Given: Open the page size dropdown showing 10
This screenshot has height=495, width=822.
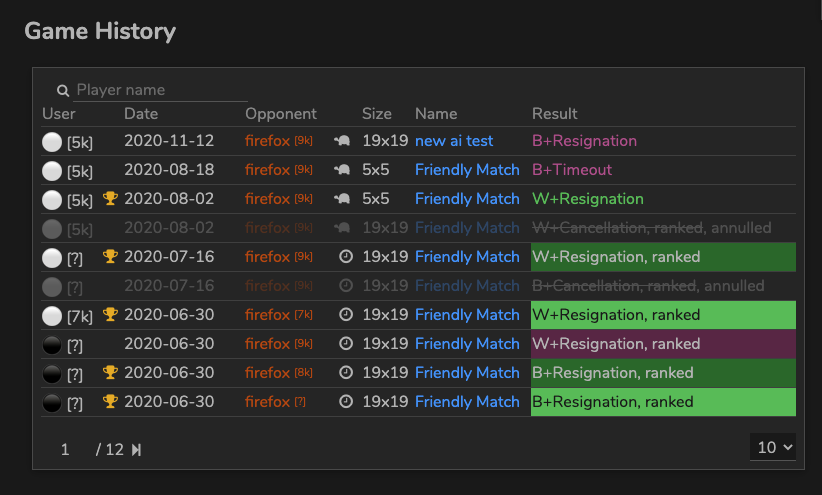Looking at the screenshot, I should tap(774, 447).
